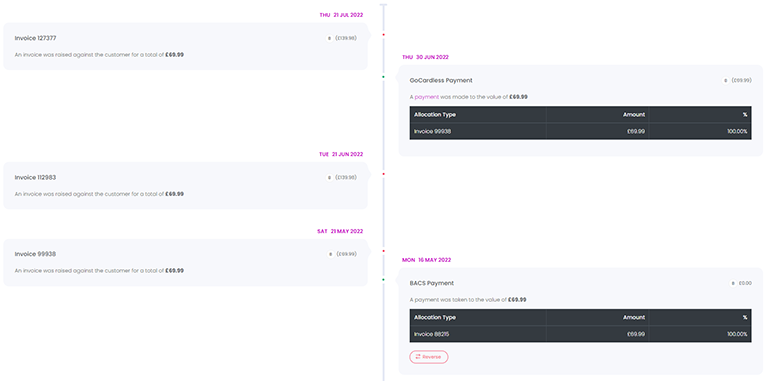Click the balance icon on Invoice 99938 card
768x381 pixels.
330,254
